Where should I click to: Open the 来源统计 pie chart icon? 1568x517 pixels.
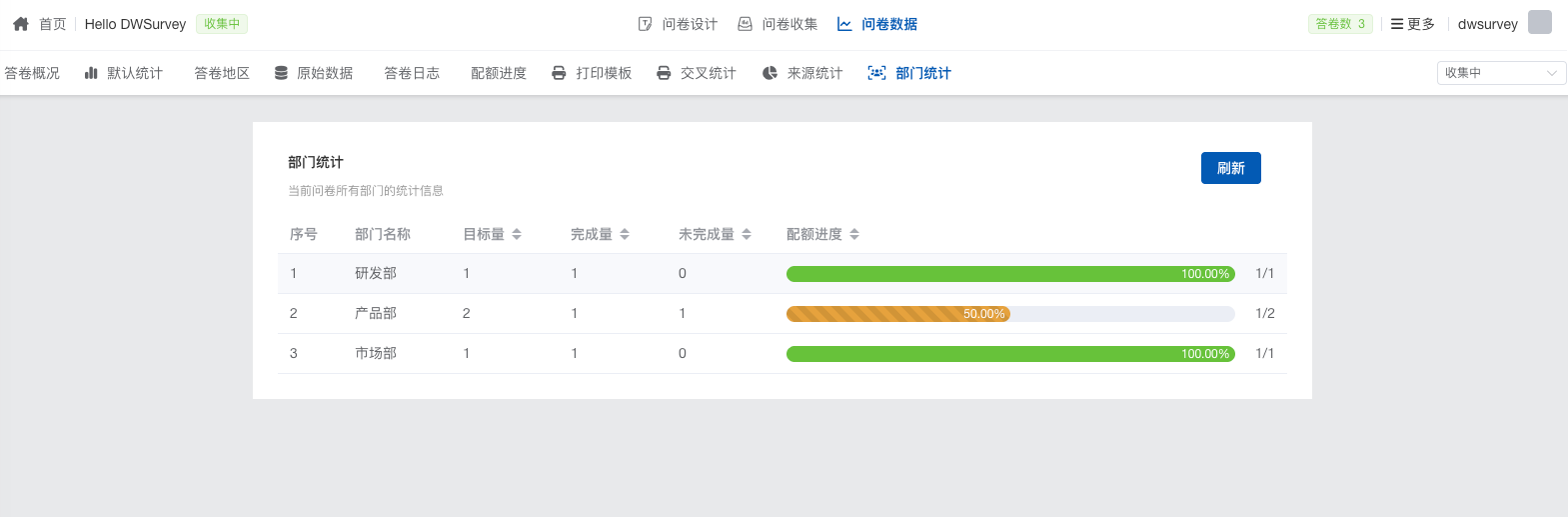770,73
